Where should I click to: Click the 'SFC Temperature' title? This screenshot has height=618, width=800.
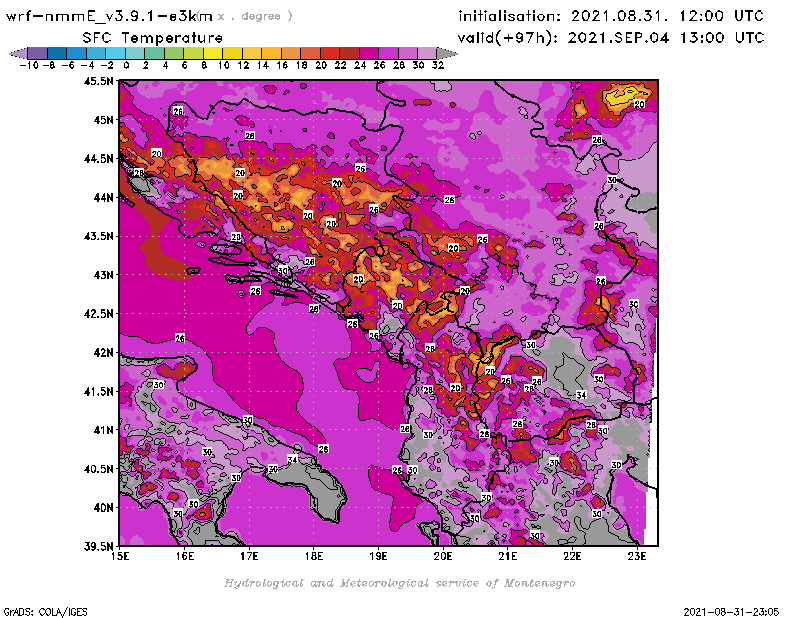(x=153, y=38)
